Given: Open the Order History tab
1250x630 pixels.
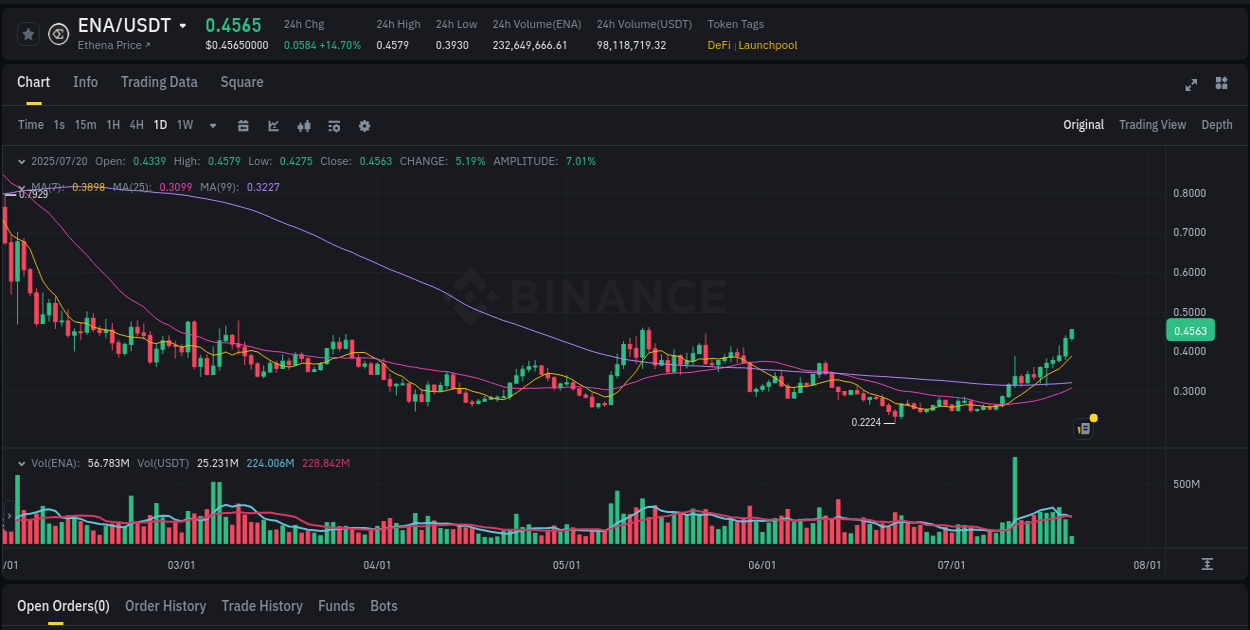Looking at the screenshot, I should click(165, 606).
